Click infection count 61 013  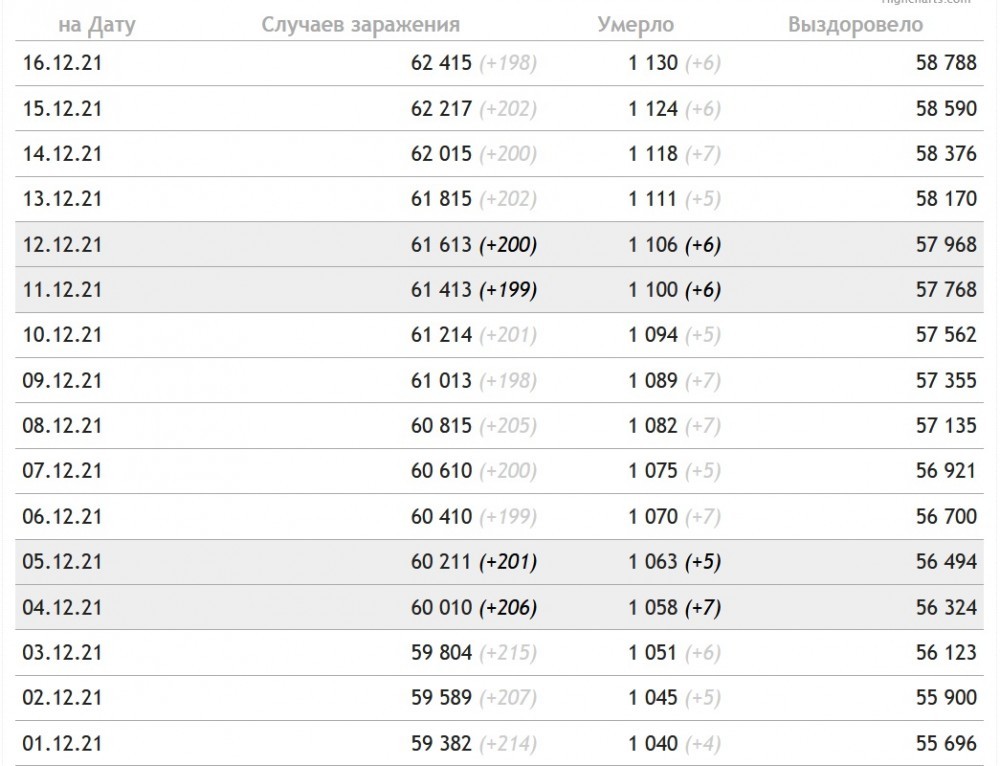(441, 380)
